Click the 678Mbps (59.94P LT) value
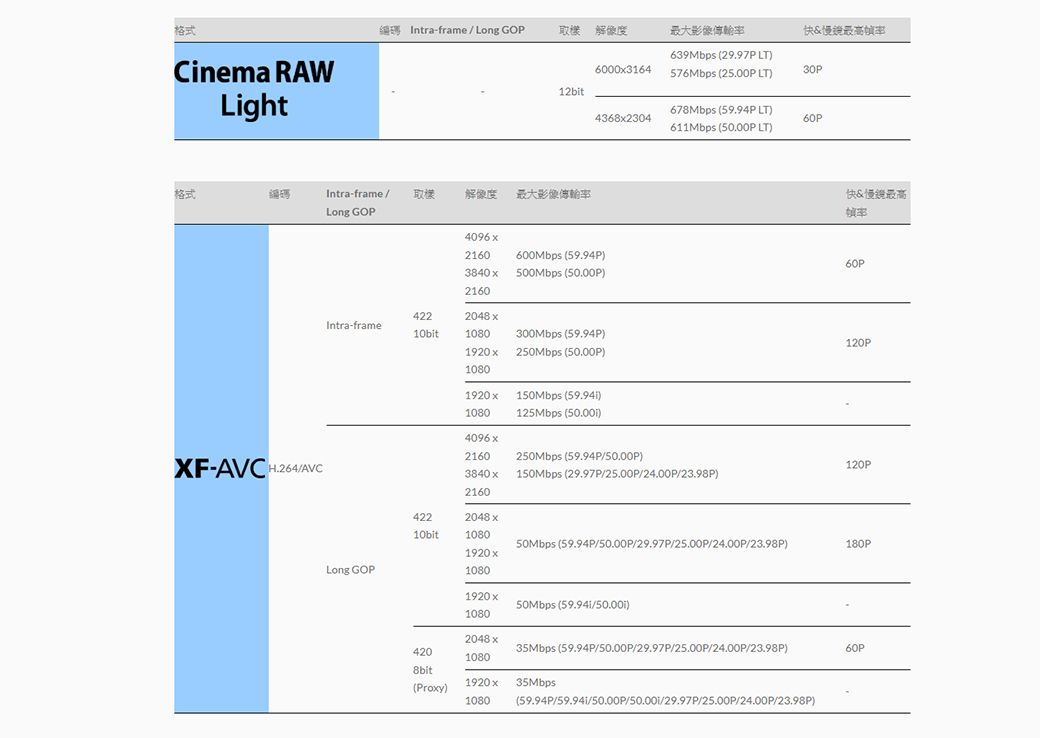1040x738 pixels. 721,109
